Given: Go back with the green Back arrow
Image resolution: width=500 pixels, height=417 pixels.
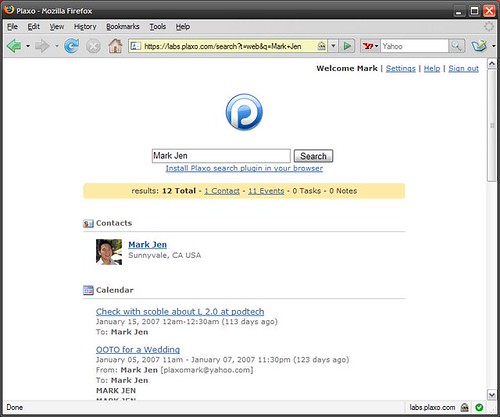Looking at the screenshot, I should [x=14, y=46].
